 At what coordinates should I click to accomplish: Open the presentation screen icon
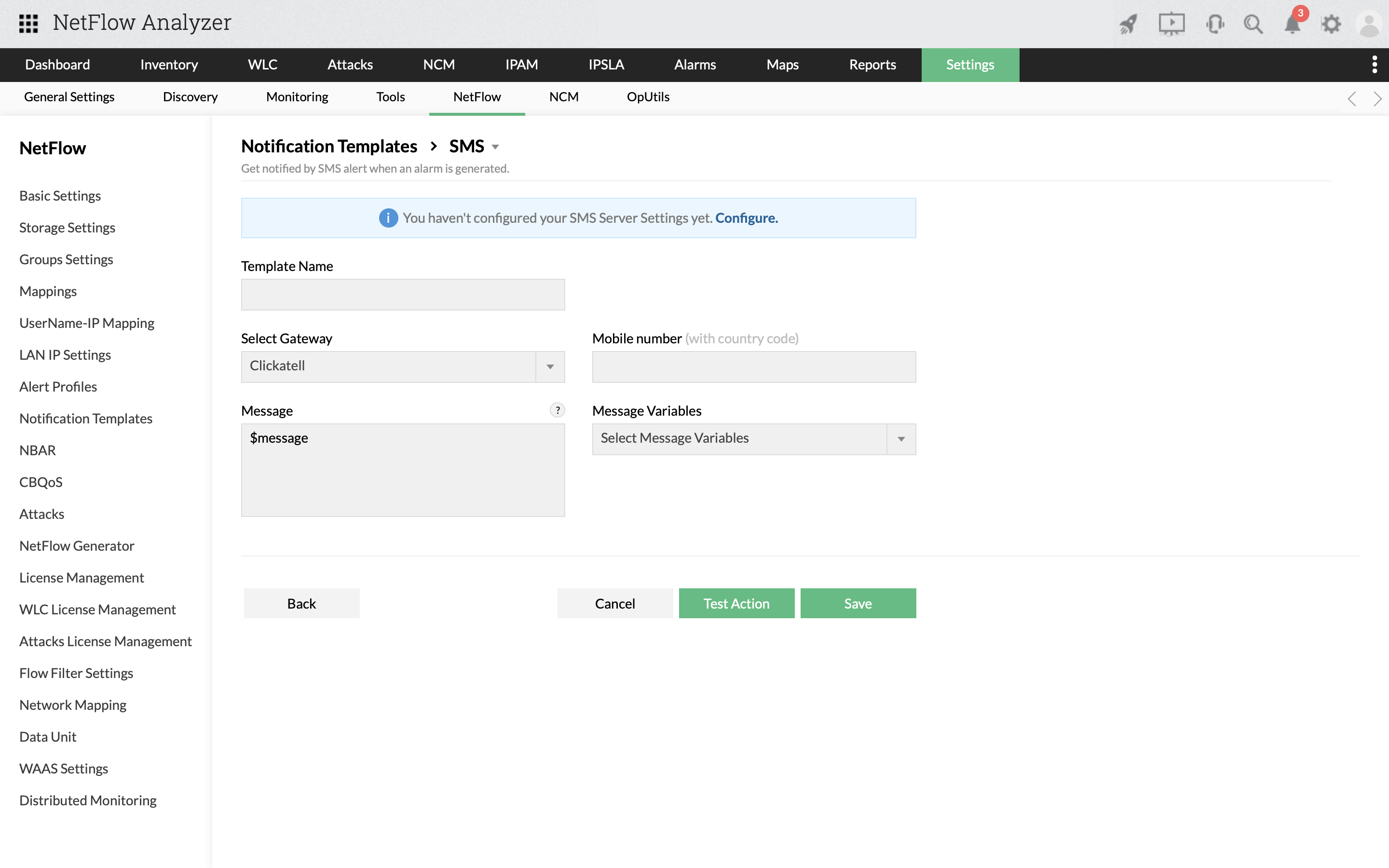pos(1171,24)
